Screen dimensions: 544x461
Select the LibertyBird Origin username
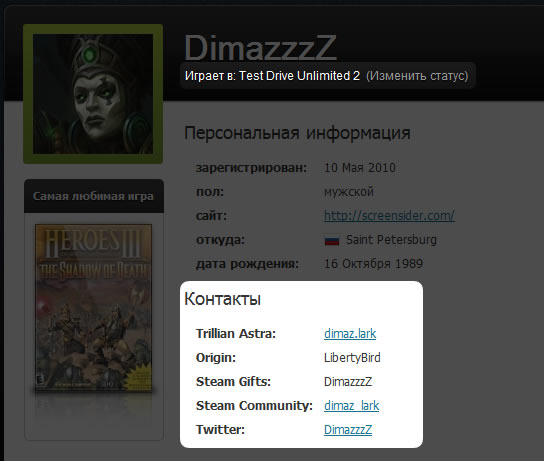(x=352, y=358)
